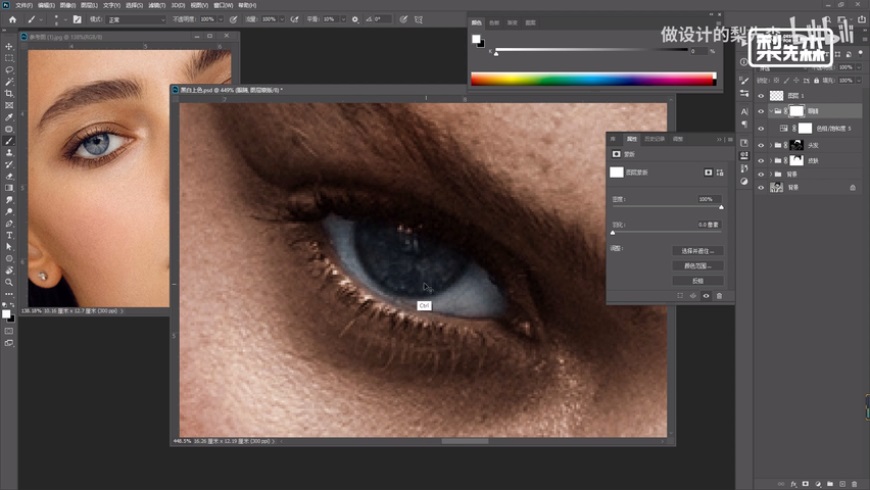The width and height of the screenshot is (870, 490).
Task: Open the brush settings panel toggle icon
Action: tap(77, 18)
